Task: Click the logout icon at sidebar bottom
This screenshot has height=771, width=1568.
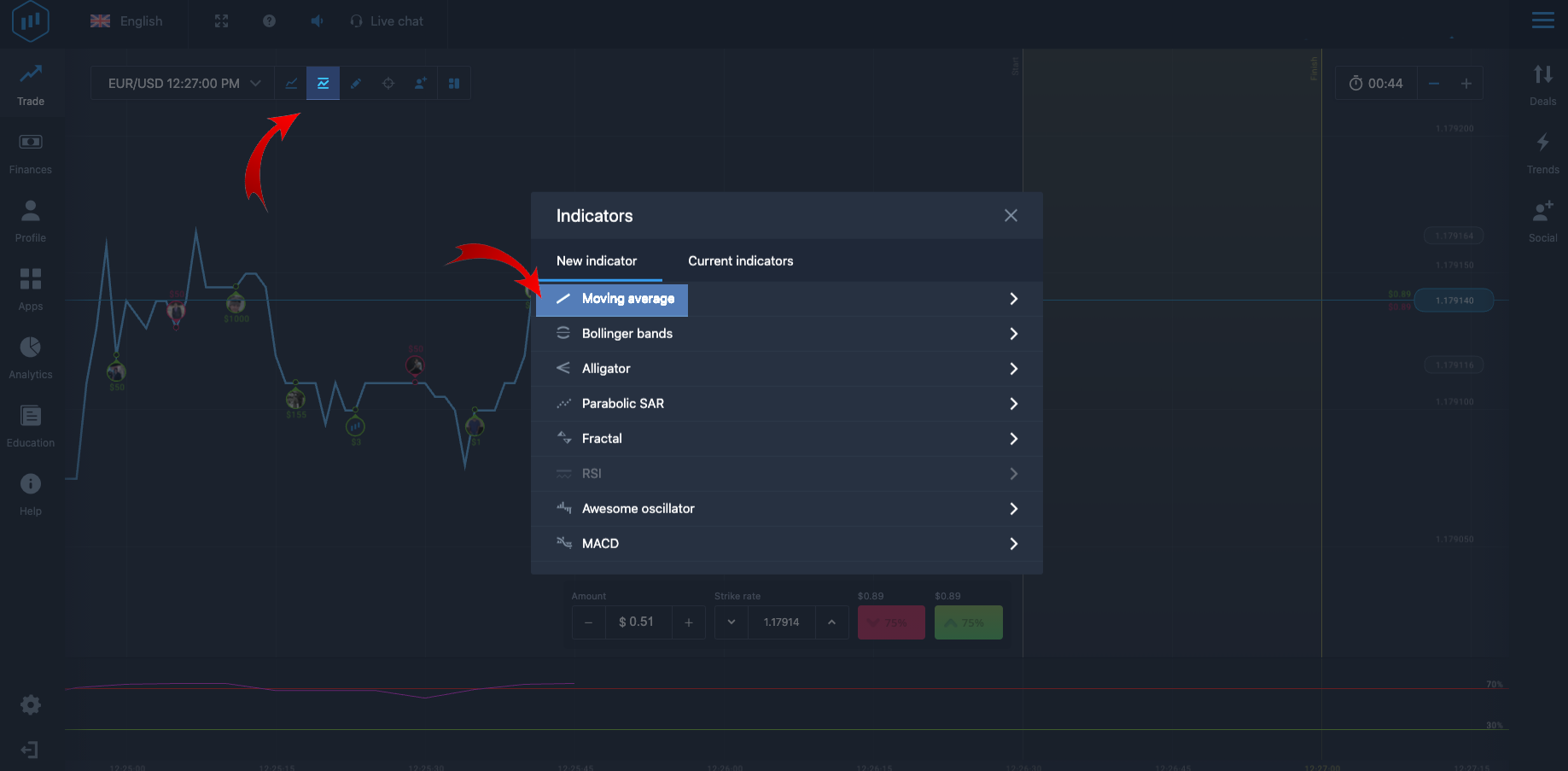Action: pyautogui.click(x=30, y=750)
